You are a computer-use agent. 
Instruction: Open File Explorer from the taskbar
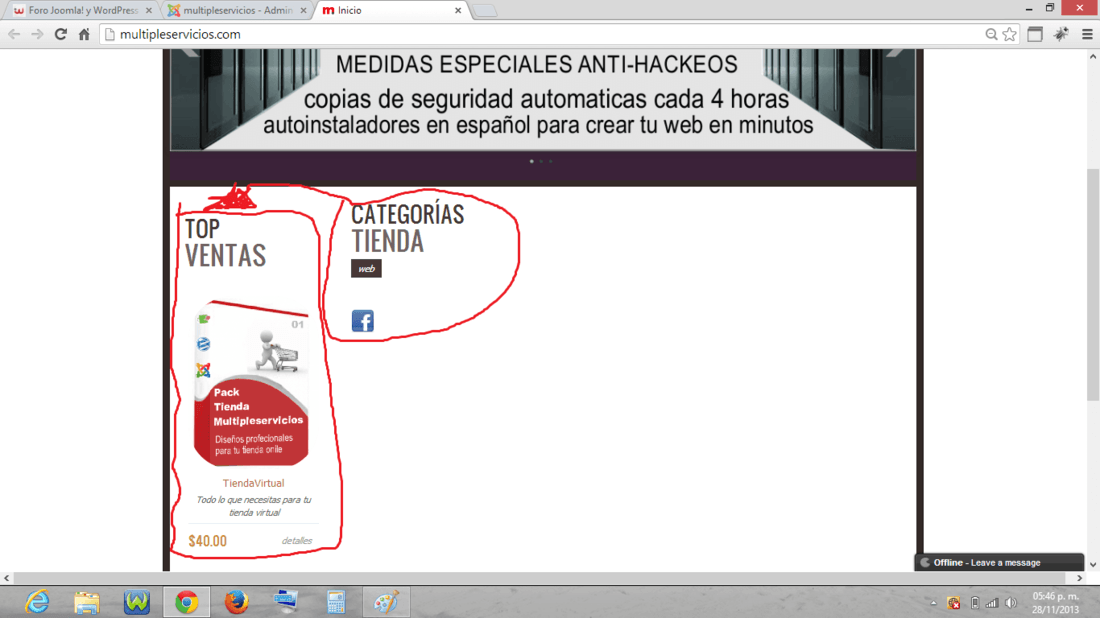click(87, 602)
